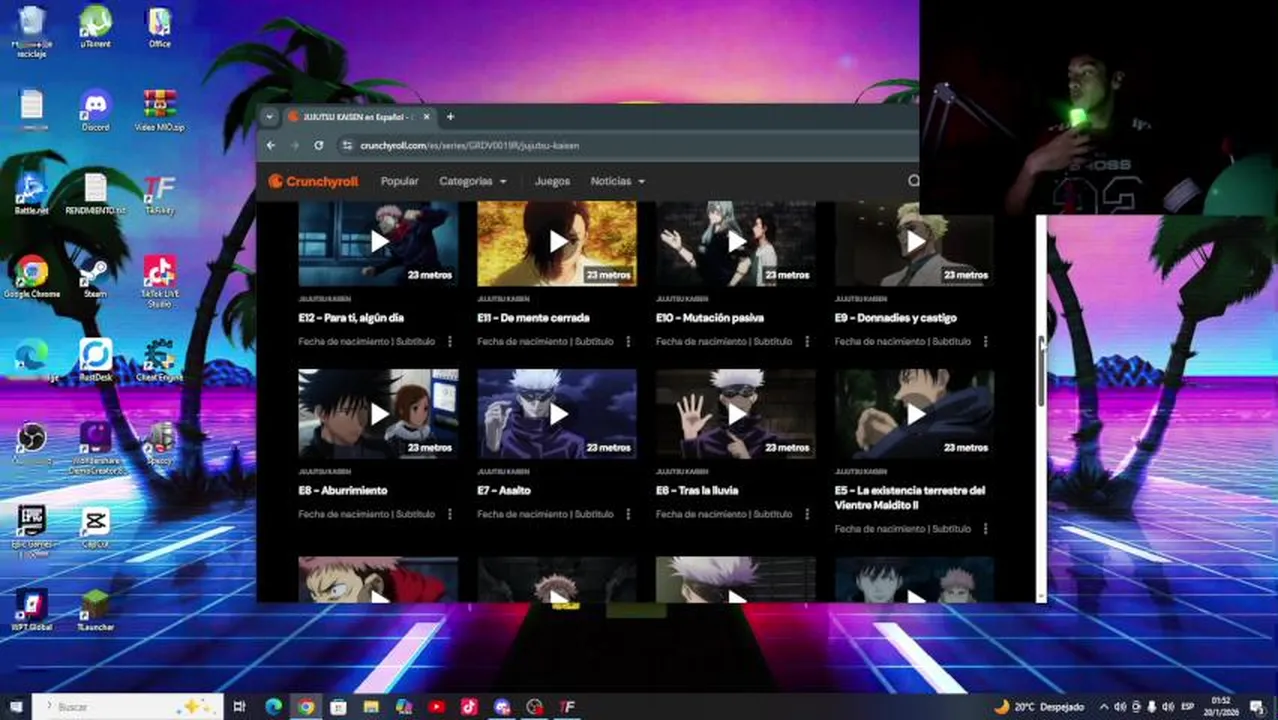Open Epic Games Launcher desktop icon
Image resolution: width=1278 pixels, height=720 pixels.
31,530
